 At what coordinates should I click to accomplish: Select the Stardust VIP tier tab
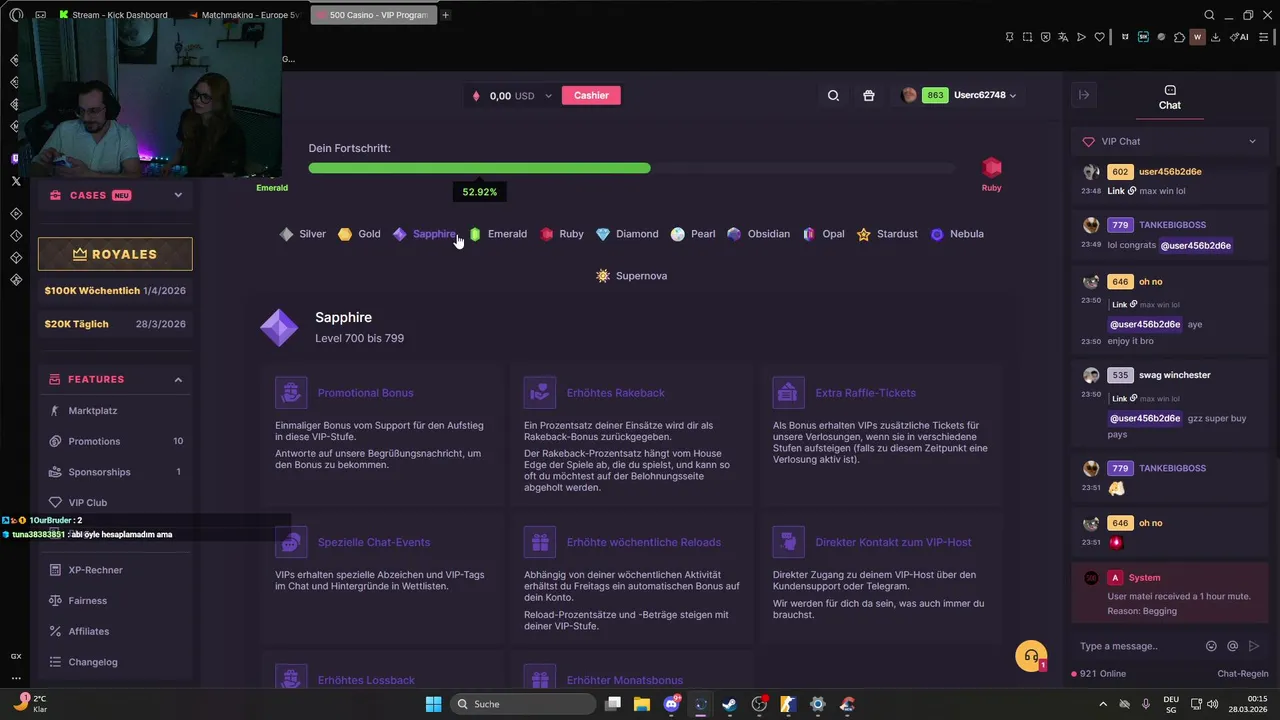[887, 234]
